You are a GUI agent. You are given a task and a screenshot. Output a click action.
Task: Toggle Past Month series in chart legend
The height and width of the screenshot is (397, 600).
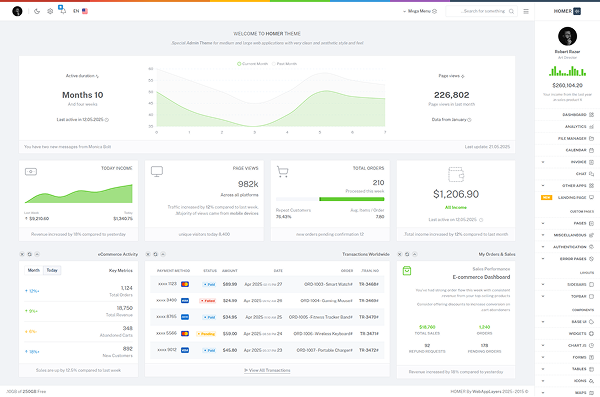pyautogui.click(x=284, y=64)
